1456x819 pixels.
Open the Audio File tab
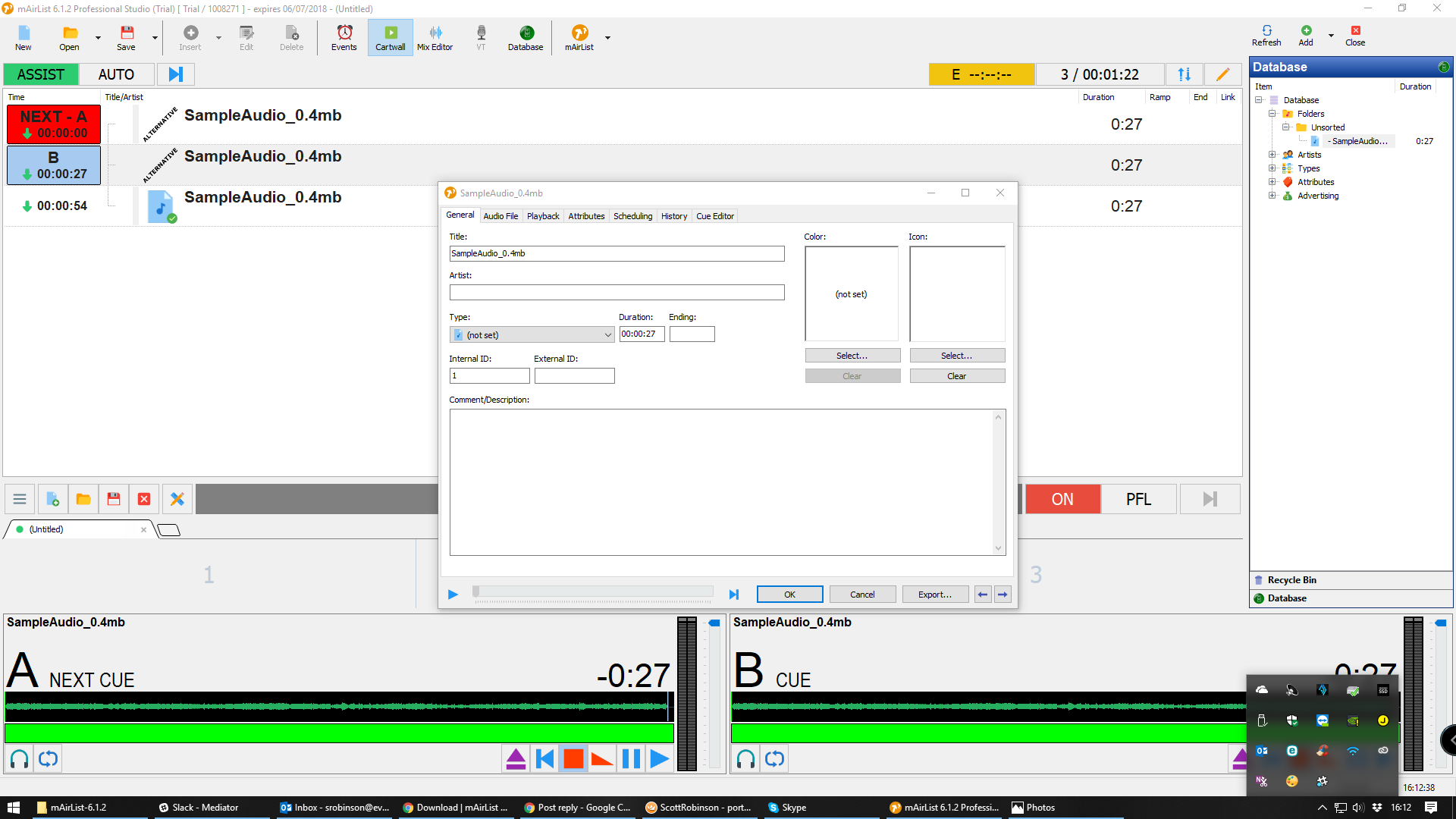click(x=500, y=216)
